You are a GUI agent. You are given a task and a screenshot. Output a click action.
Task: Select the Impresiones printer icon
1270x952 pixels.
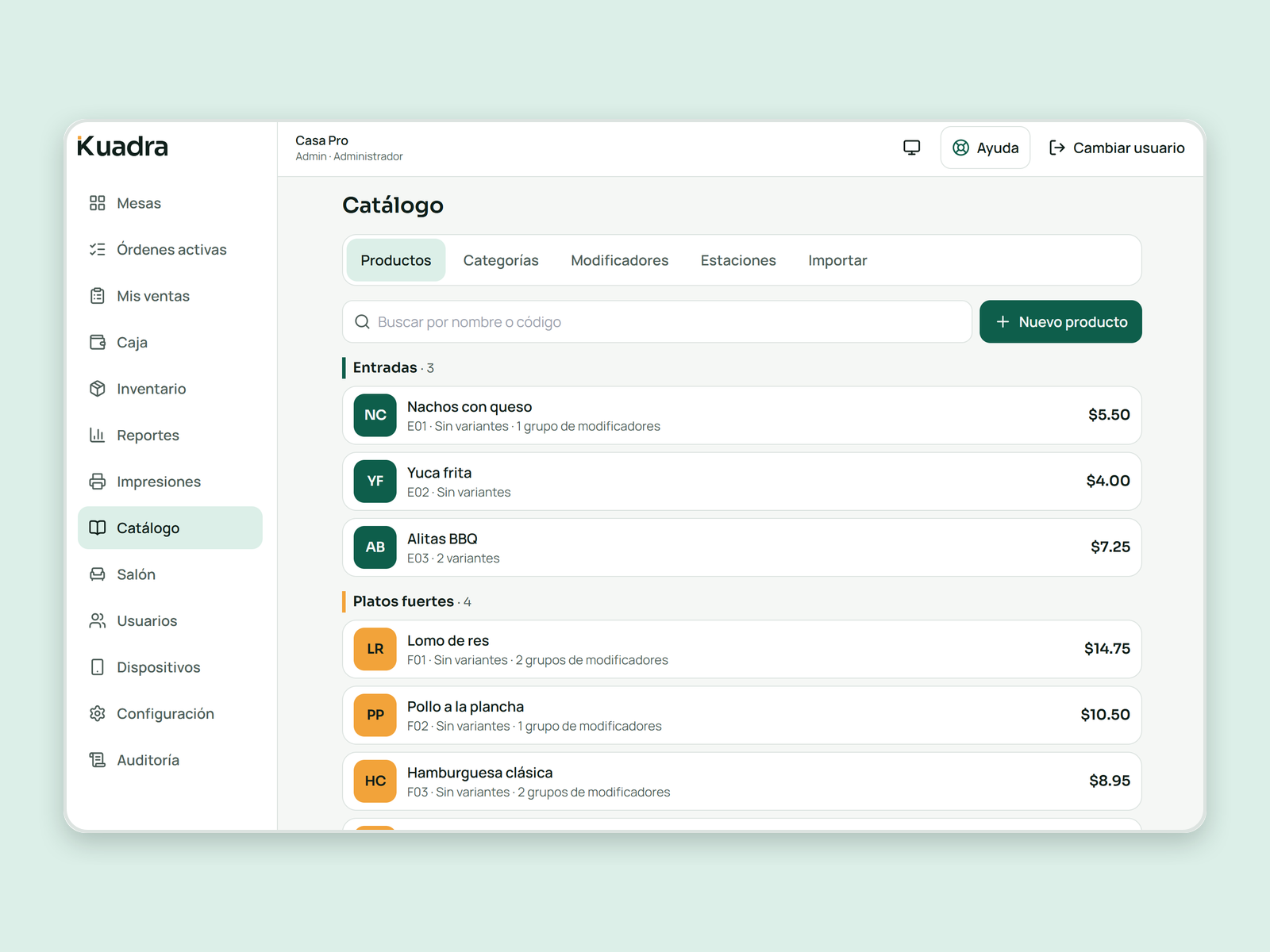pyautogui.click(x=97, y=482)
